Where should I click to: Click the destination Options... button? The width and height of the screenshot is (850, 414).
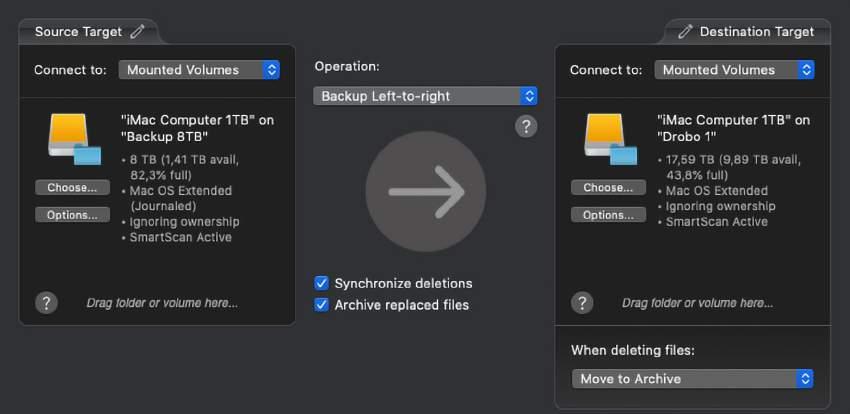click(608, 215)
